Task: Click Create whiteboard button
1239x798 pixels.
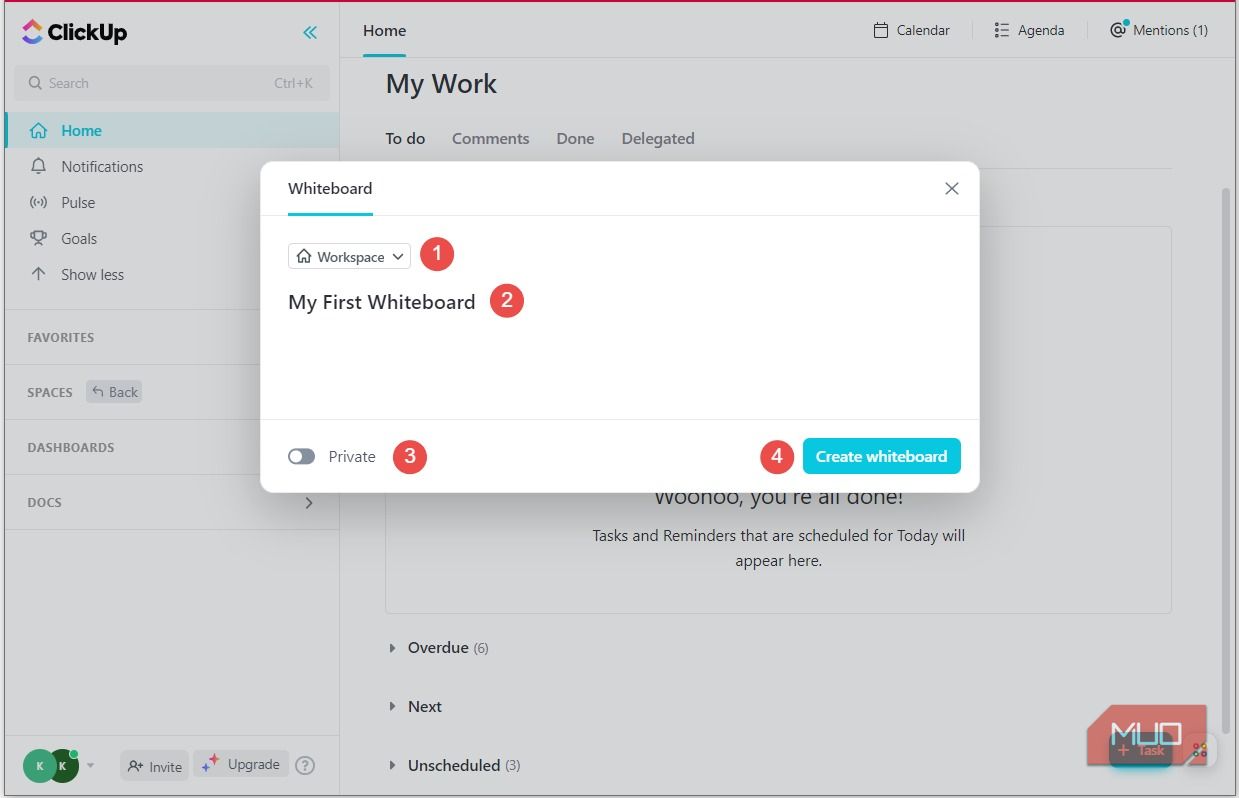Action: tap(881, 456)
